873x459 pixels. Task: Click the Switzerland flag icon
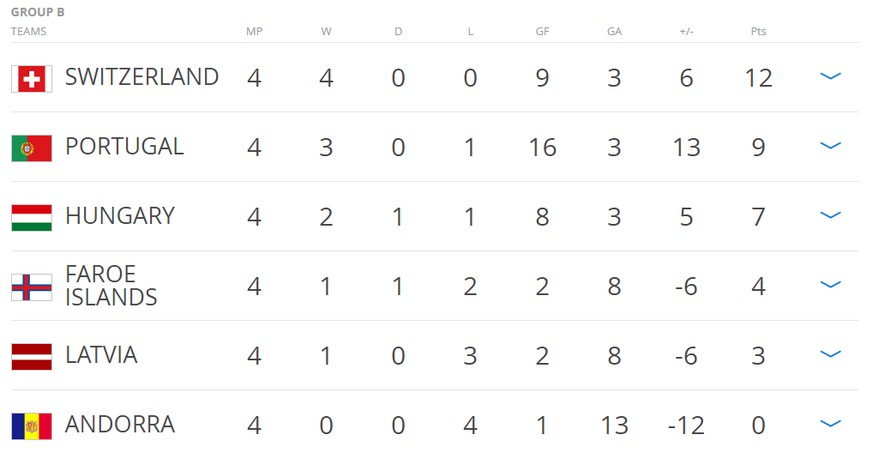pos(32,79)
